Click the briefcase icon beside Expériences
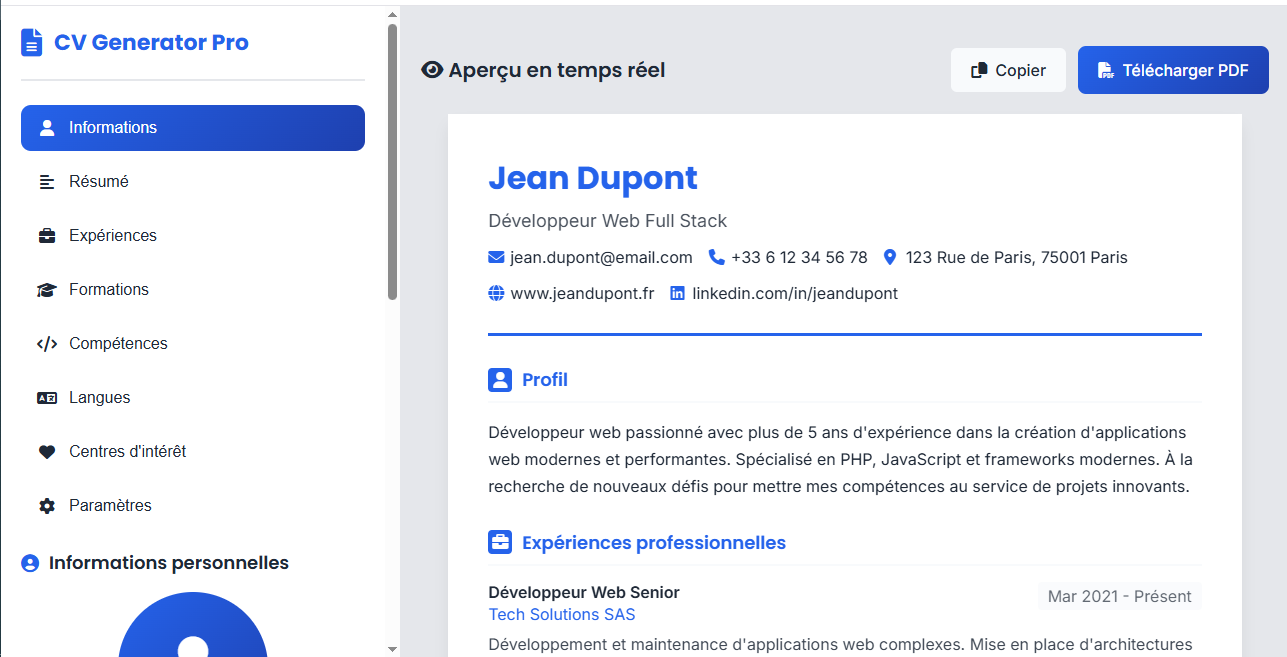This screenshot has height=657, width=1287. pos(46,235)
